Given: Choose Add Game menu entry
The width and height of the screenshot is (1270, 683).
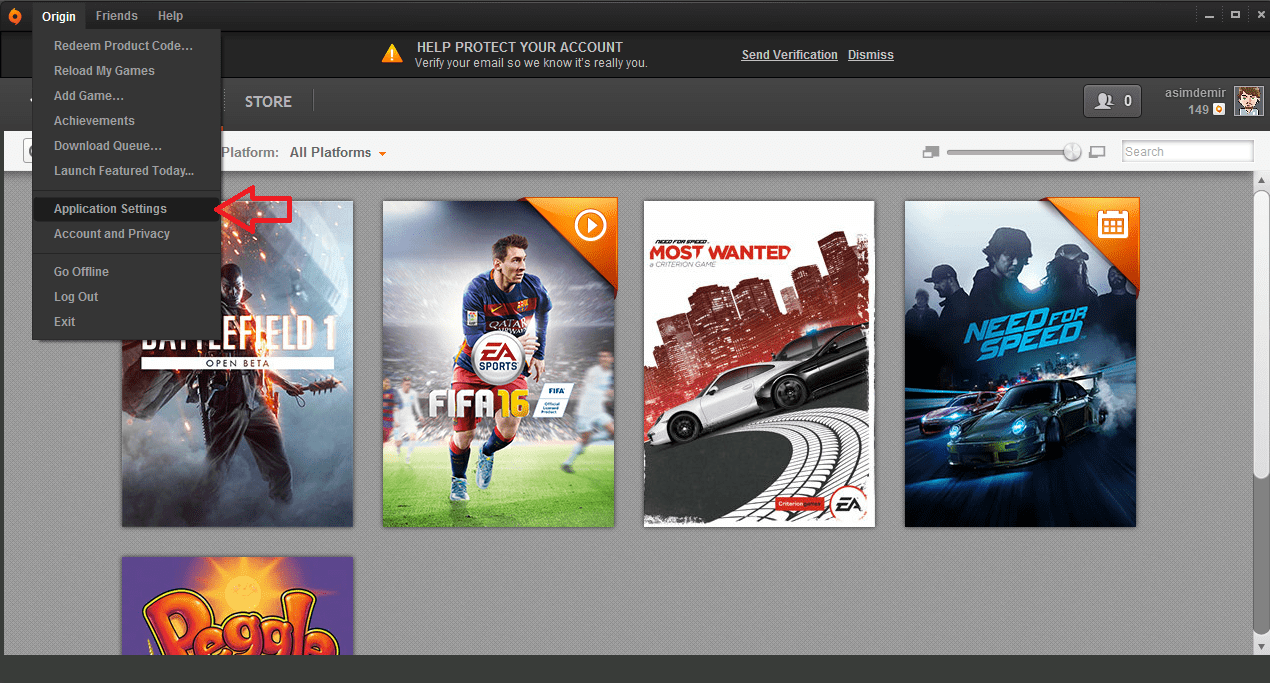Looking at the screenshot, I should [x=126, y=96].
